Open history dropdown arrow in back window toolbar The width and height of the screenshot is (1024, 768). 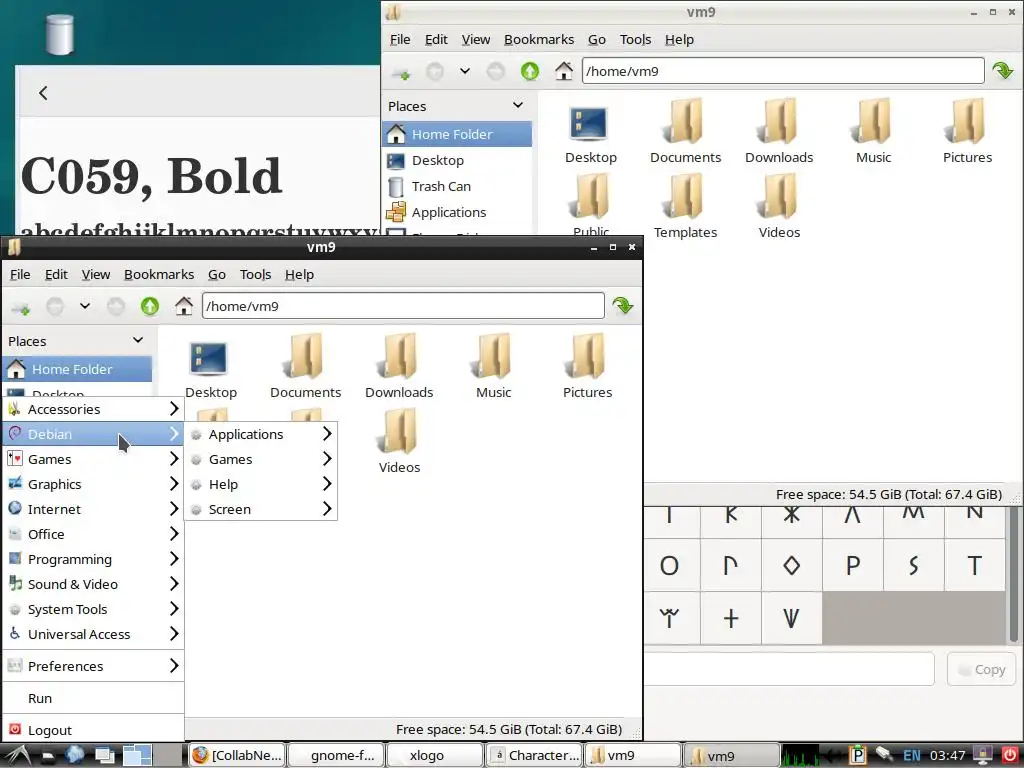click(465, 70)
